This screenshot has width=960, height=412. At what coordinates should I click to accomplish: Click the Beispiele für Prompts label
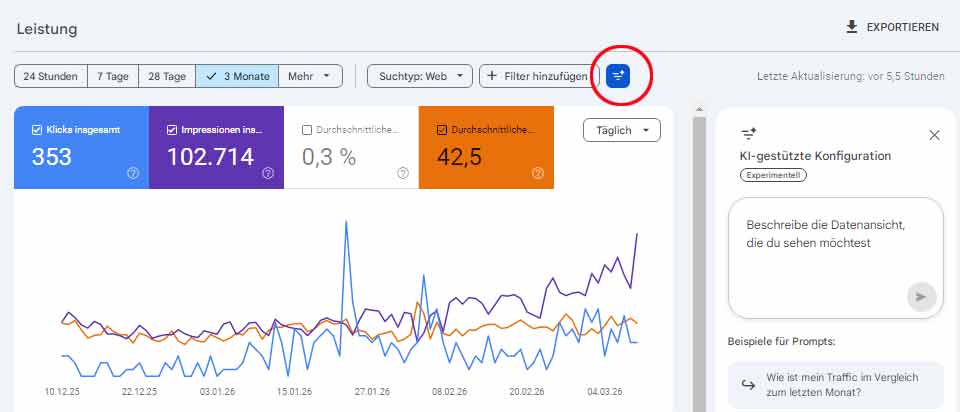pyautogui.click(x=781, y=342)
